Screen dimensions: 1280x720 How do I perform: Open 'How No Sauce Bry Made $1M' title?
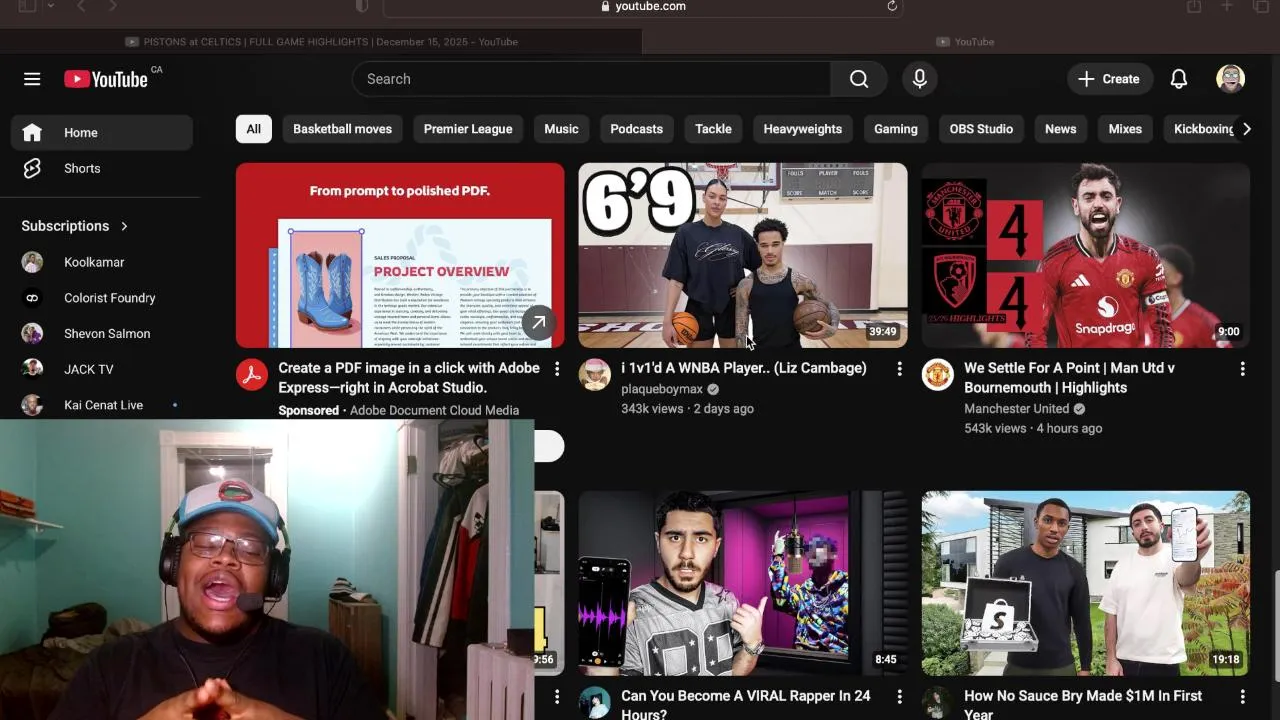(1083, 704)
